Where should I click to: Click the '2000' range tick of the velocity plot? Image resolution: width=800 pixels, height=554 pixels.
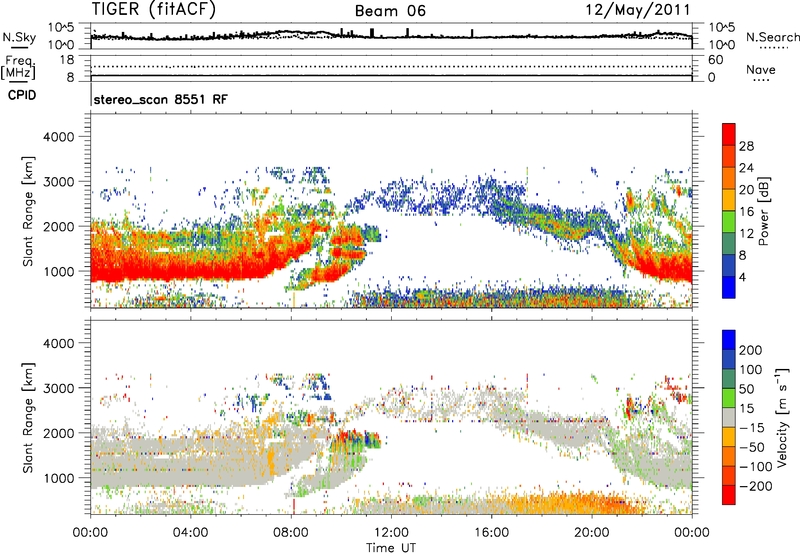59,433
